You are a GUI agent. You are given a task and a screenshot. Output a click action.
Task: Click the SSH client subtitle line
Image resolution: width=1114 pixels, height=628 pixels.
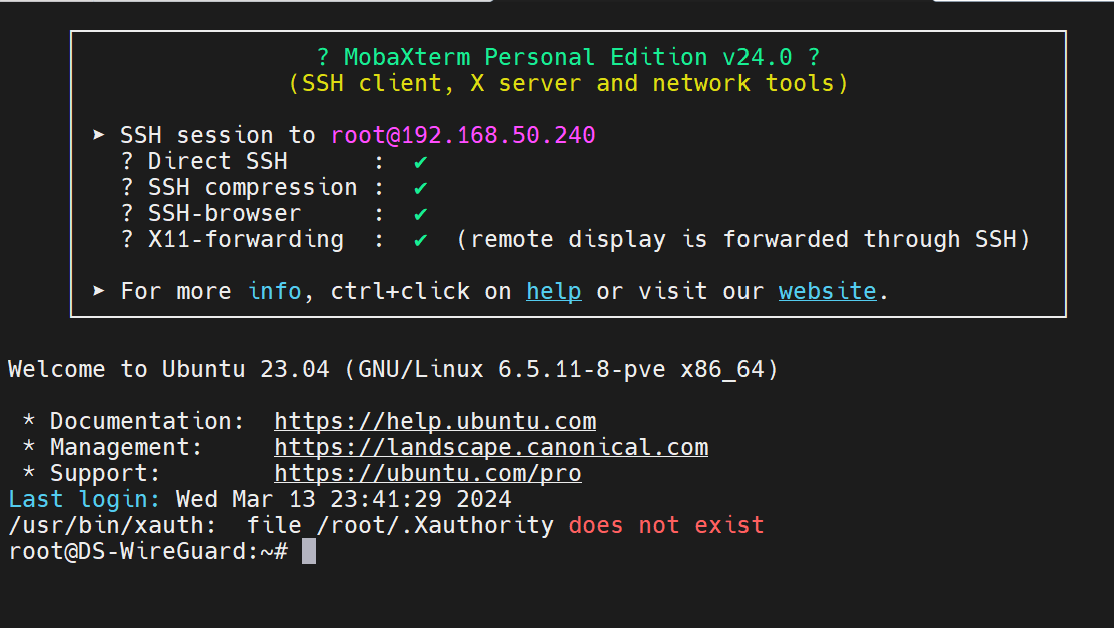tap(568, 83)
